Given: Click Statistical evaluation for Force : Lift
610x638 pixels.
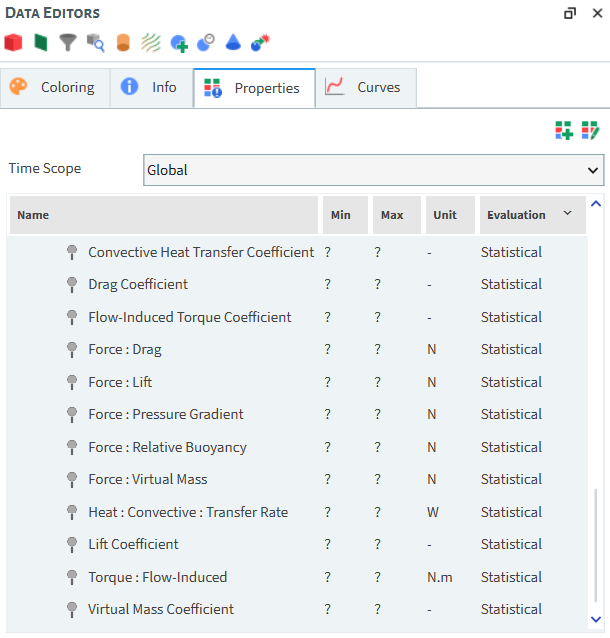Looking at the screenshot, I should pyautogui.click(x=511, y=382).
